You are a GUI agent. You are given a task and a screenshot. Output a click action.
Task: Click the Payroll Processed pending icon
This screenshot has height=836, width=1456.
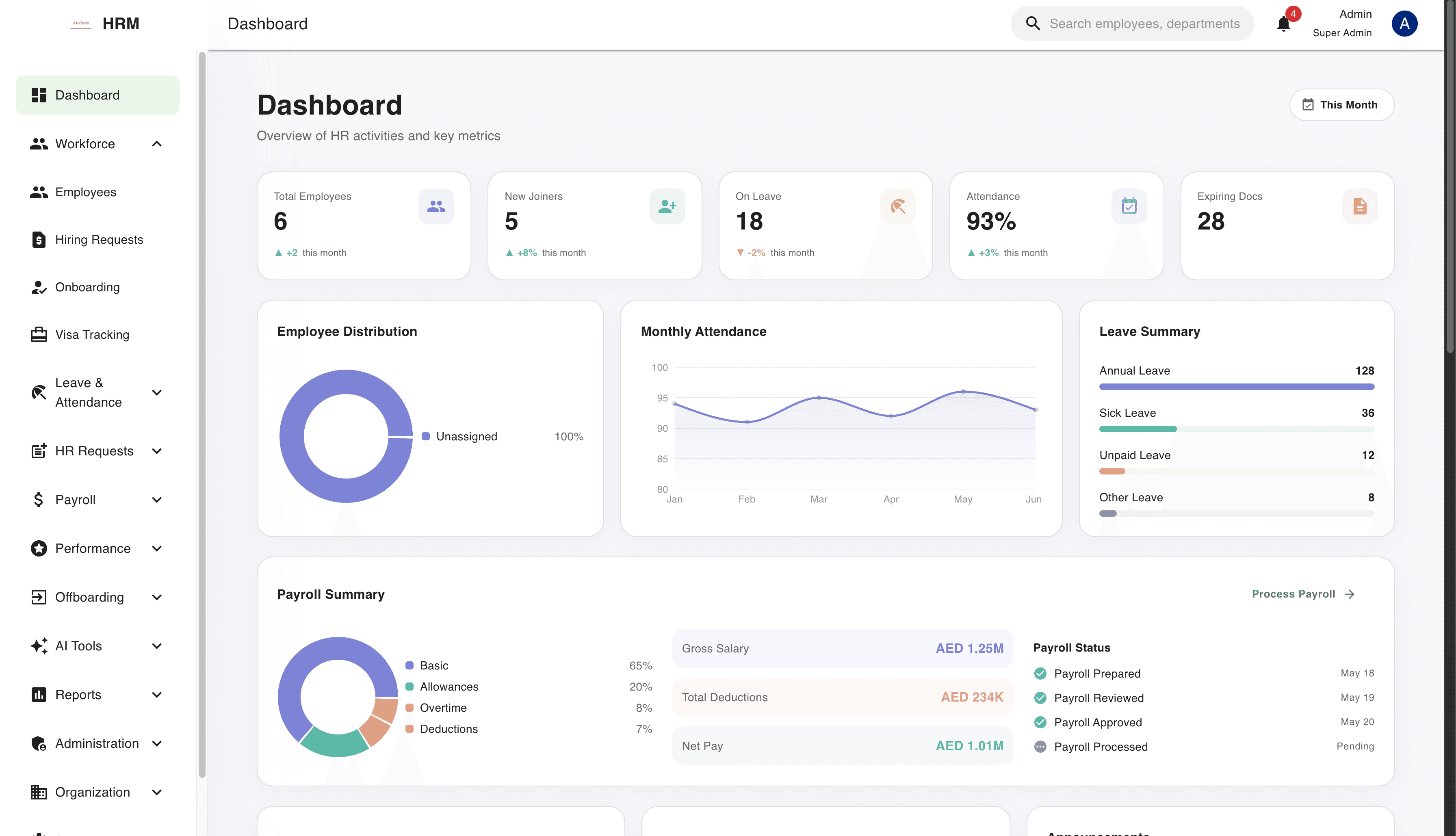[1040, 747]
